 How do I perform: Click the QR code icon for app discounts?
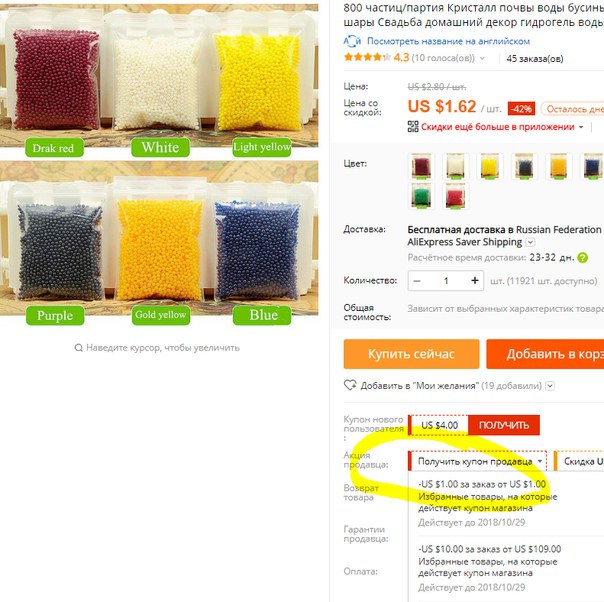(x=413, y=127)
